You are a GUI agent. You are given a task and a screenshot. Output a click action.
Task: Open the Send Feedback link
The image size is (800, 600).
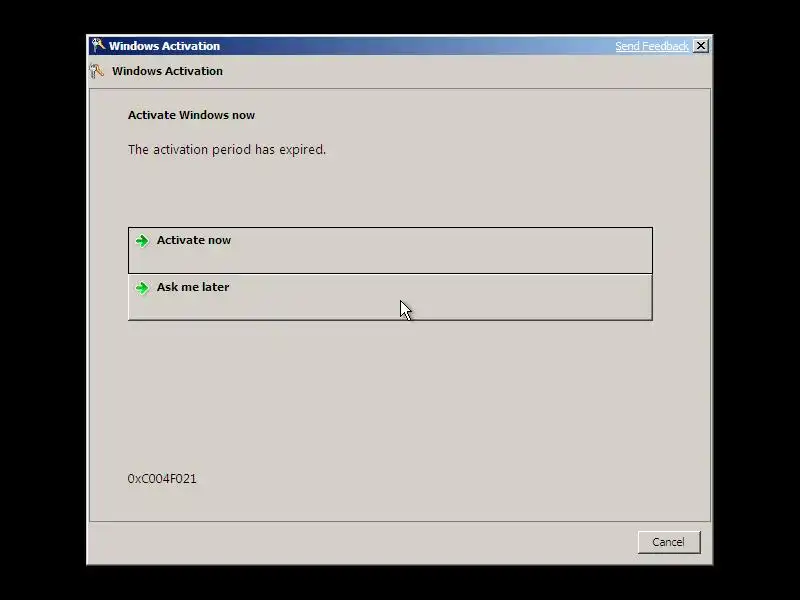pyautogui.click(x=652, y=46)
